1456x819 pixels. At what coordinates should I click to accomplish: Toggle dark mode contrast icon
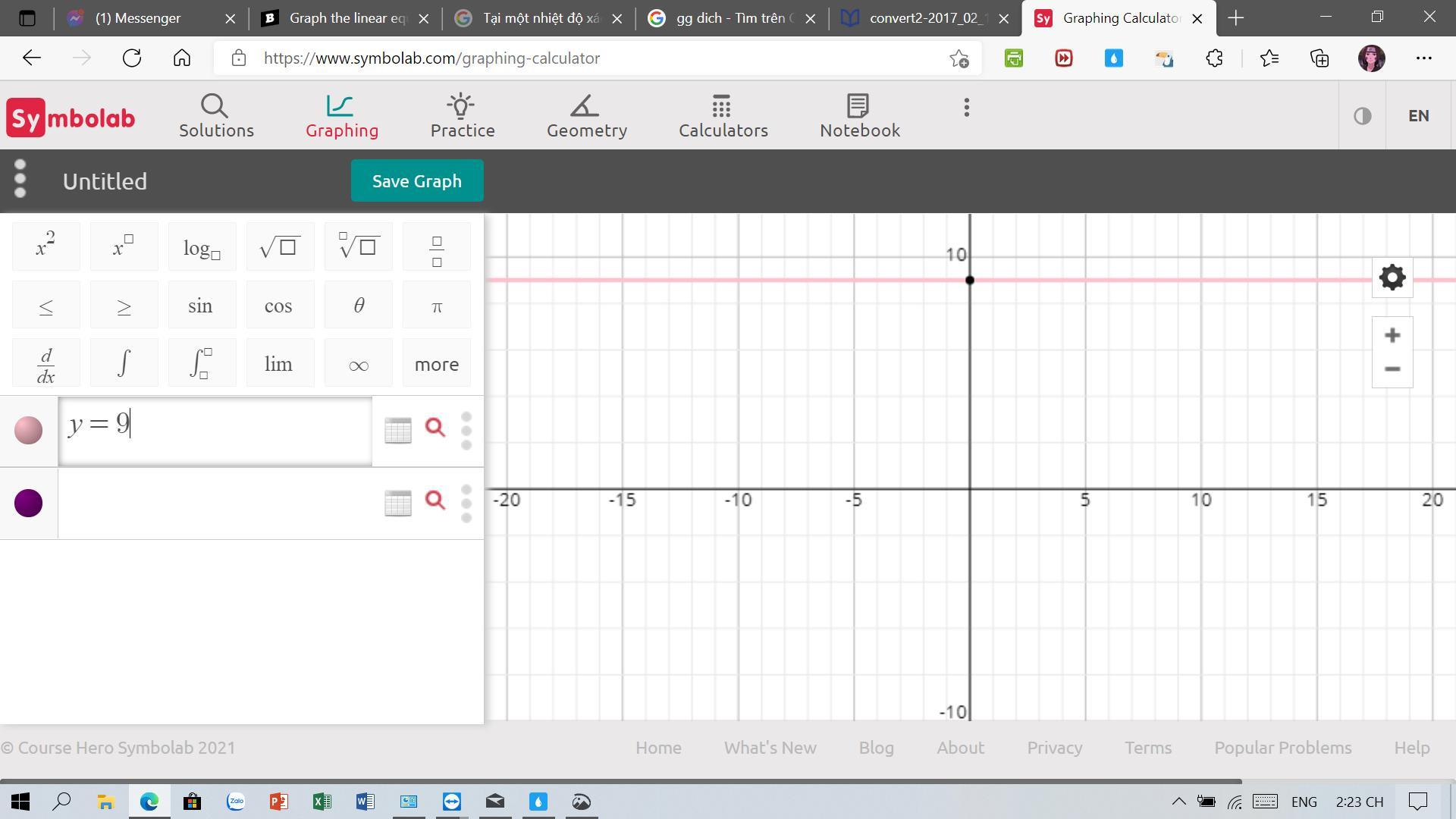tap(1362, 116)
